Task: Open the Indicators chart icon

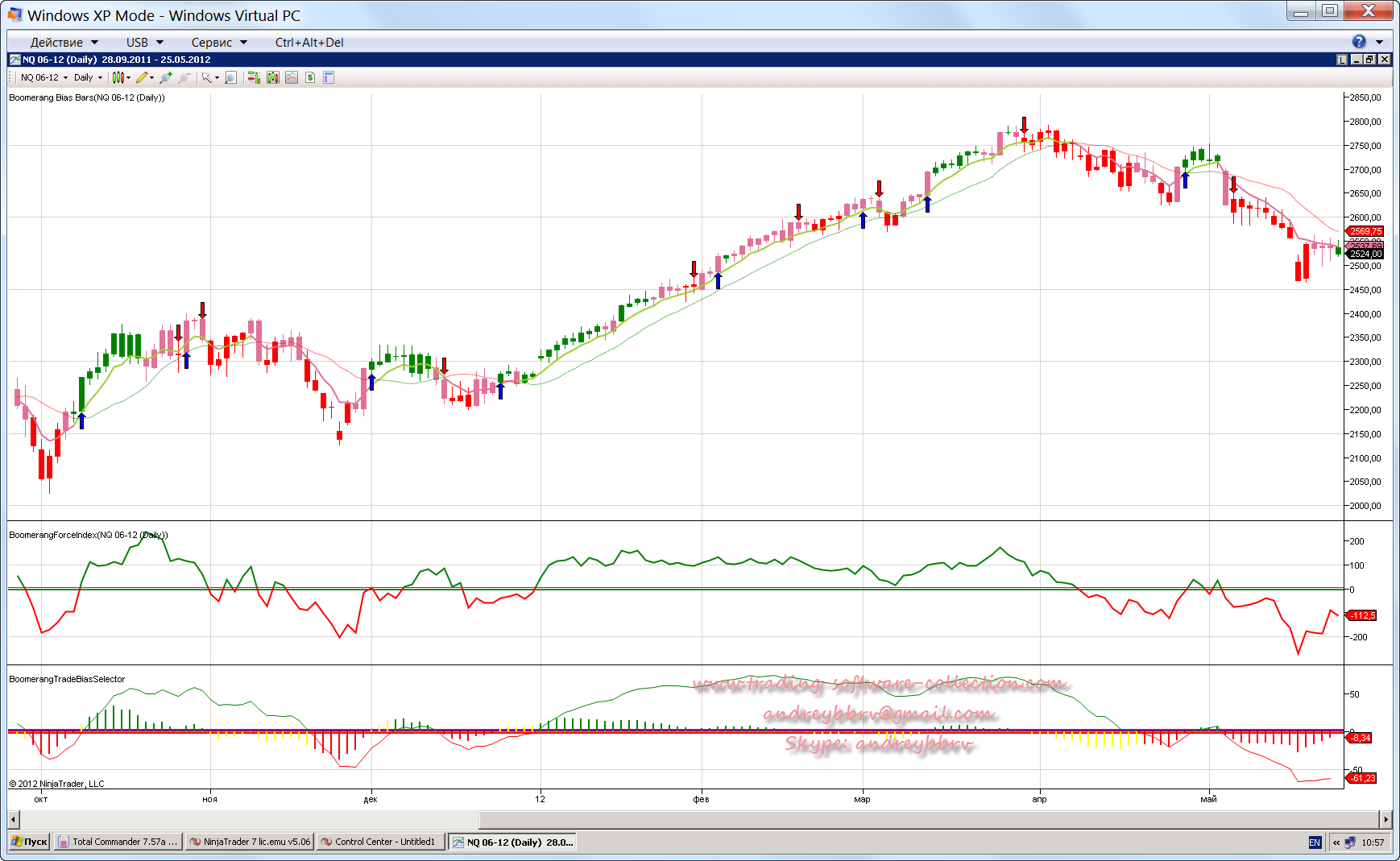Action: (x=292, y=77)
